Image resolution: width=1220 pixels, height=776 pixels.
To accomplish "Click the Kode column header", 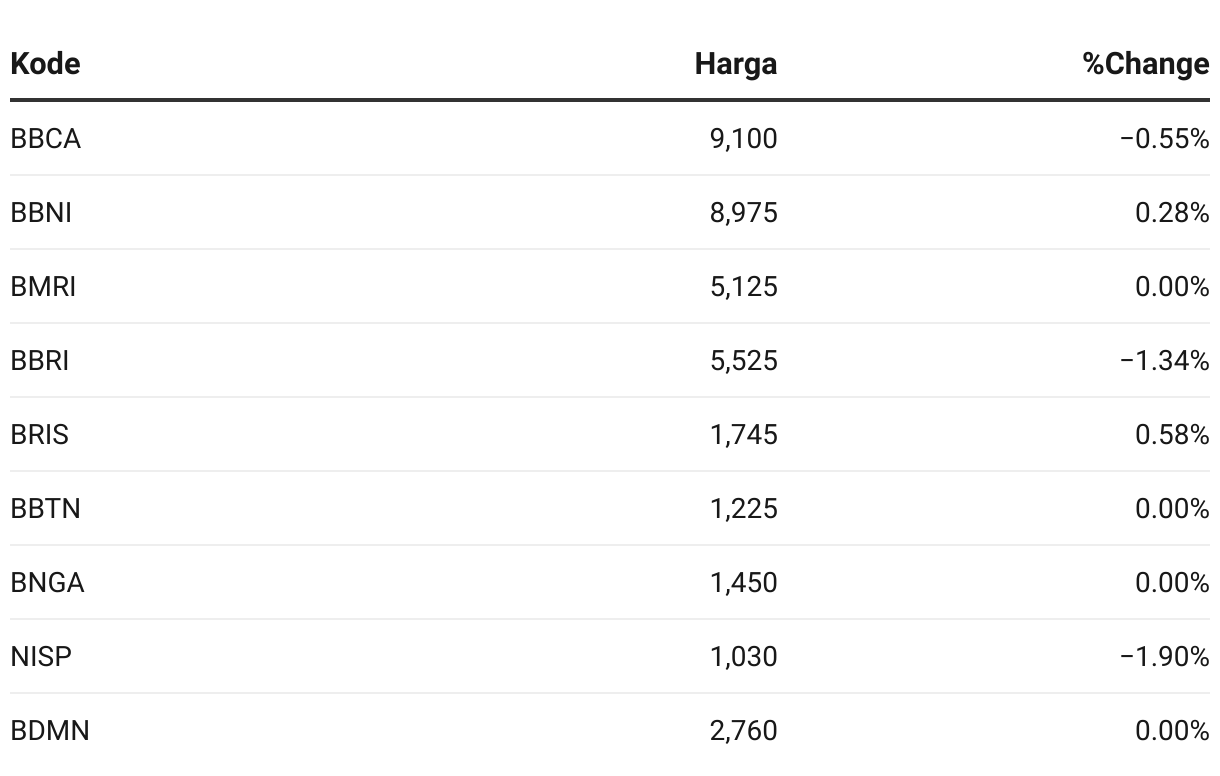I will click(x=45, y=64).
